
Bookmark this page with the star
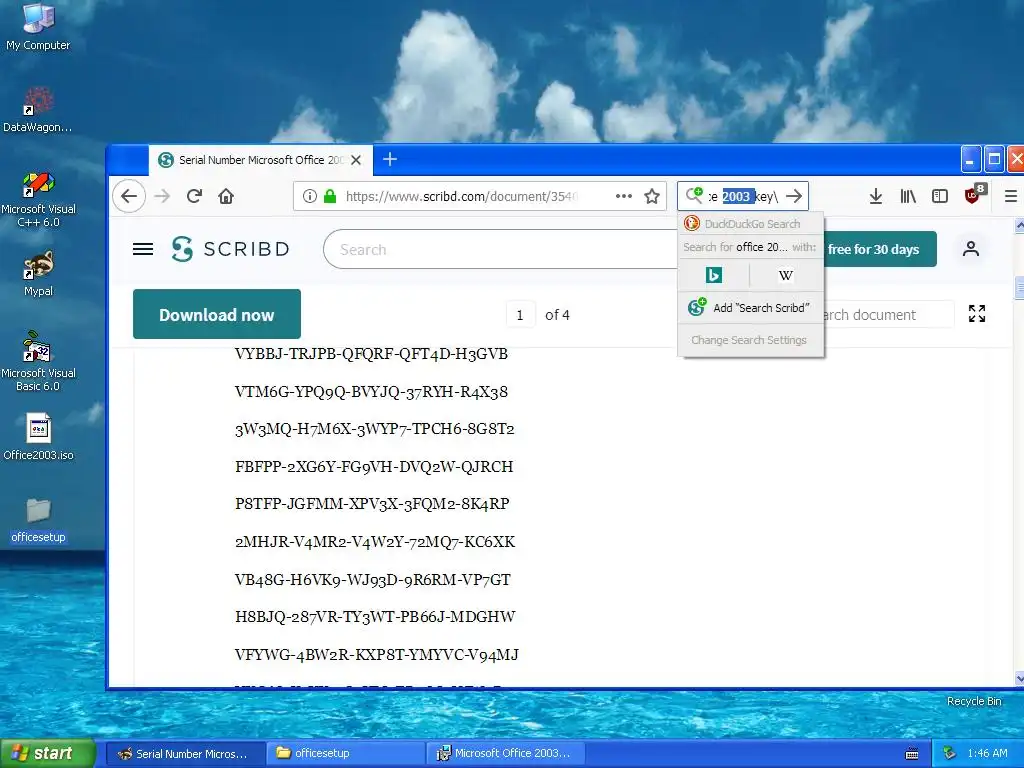point(652,196)
